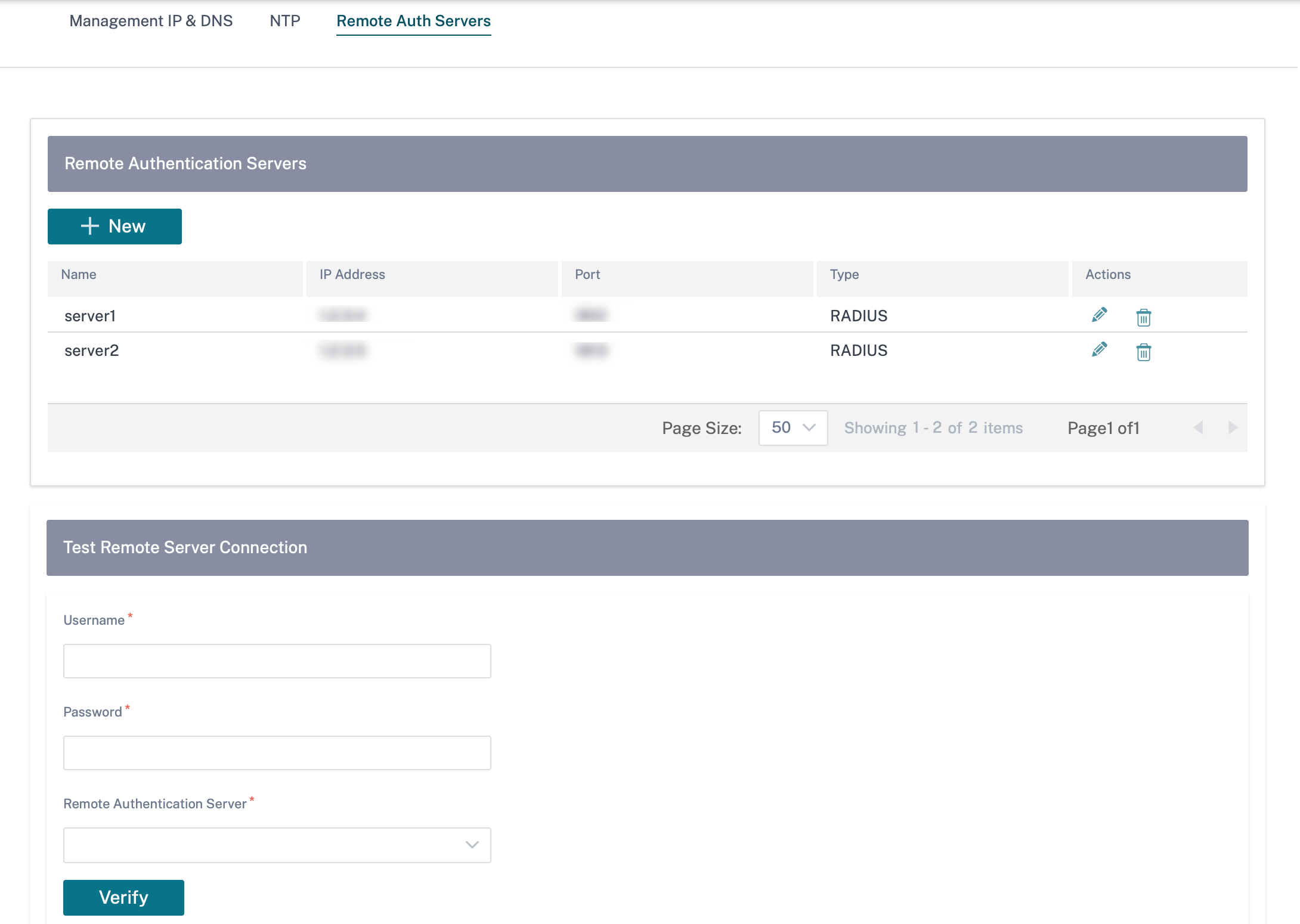Delete server1 with the trash icon
Image resolution: width=1300 pixels, height=924 pixels.
pyautogui.click(x=1143, y=317)
